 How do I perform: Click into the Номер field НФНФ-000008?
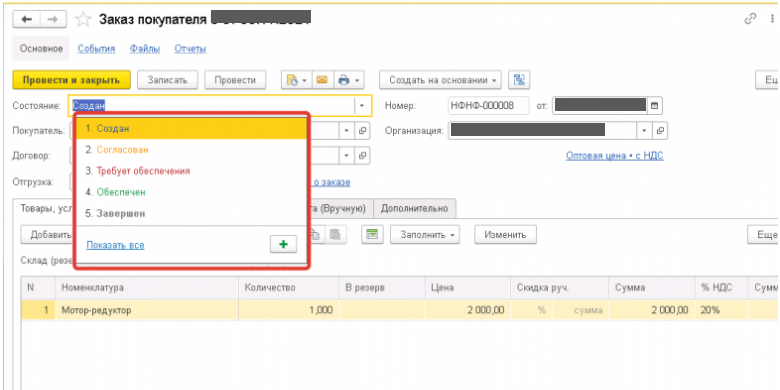tap(488, 105)
